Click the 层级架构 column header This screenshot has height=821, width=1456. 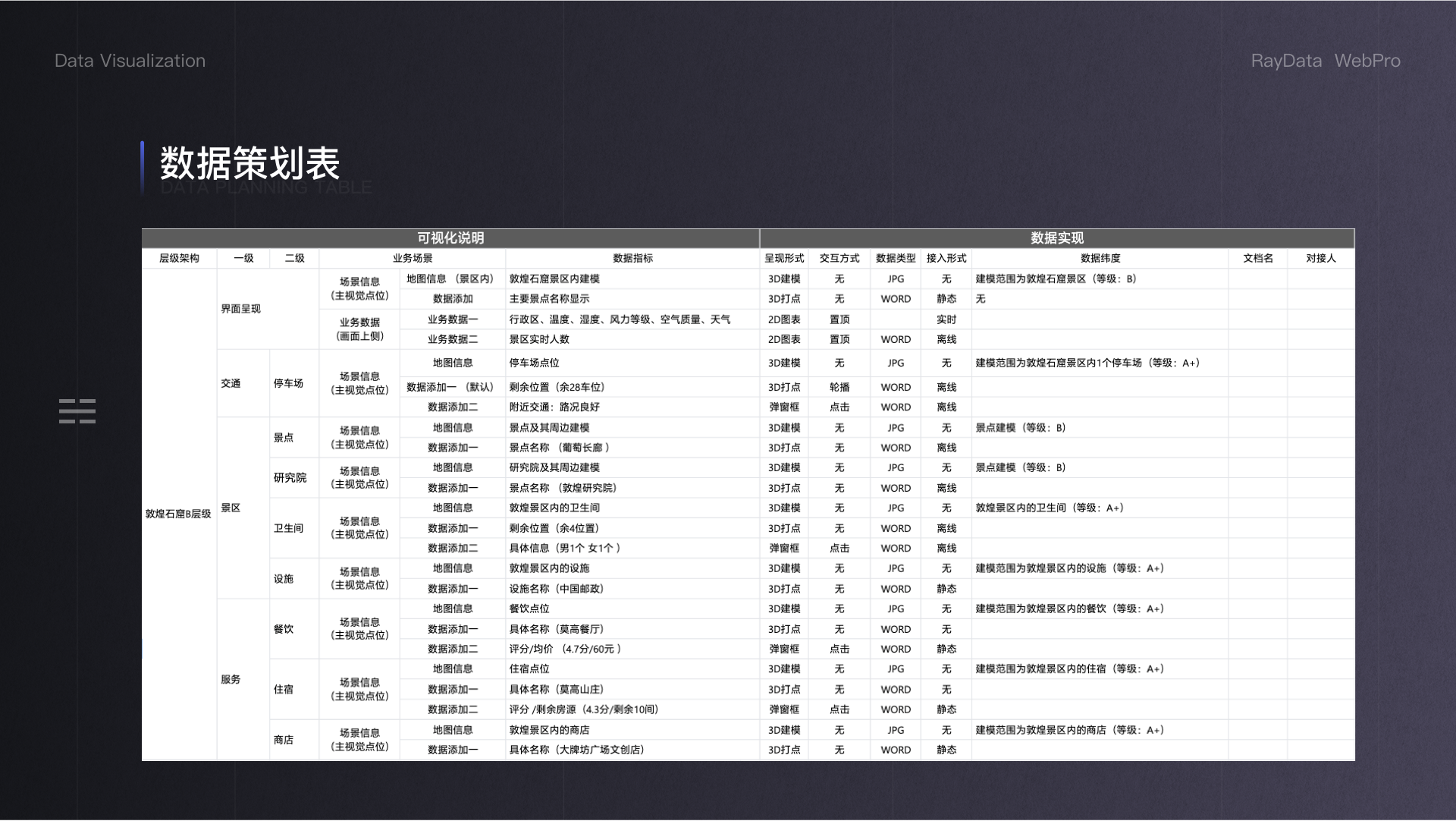[x=179, y=258]
